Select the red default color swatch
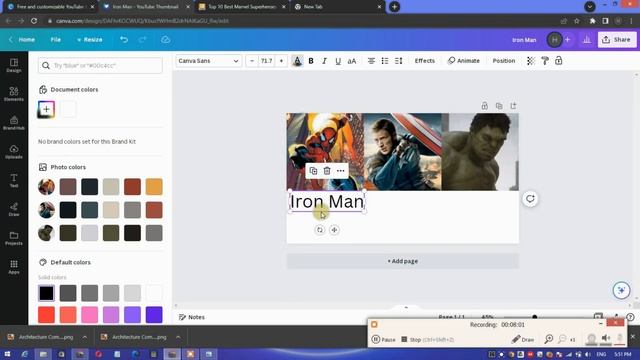 coord(46,315)
